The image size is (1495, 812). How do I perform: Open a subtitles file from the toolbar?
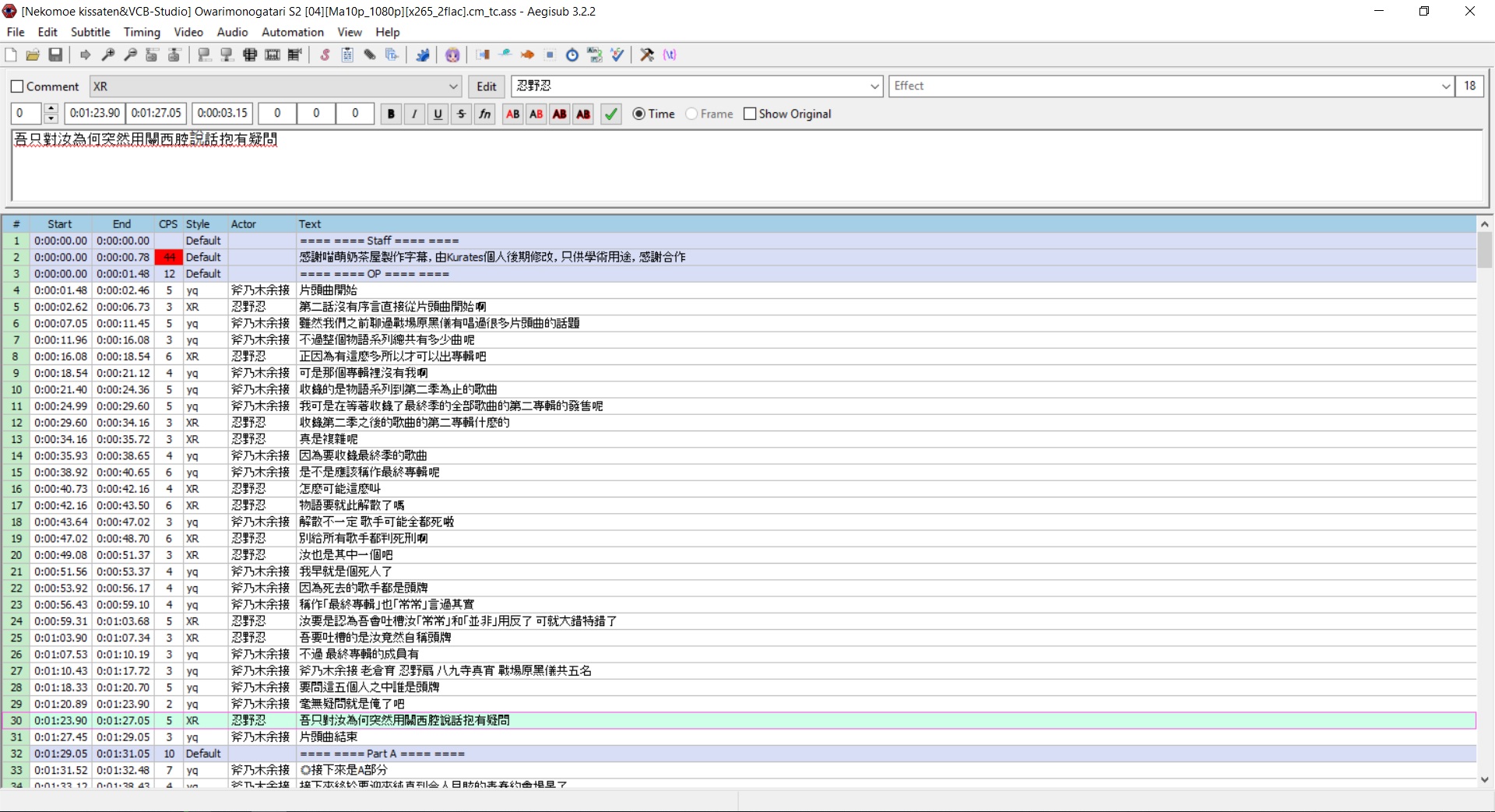[33, 54]
